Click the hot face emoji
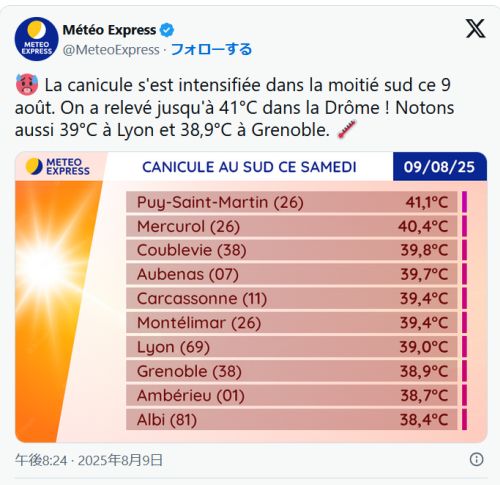This screenshot has height=485, width=500. (x=27, y=85)
